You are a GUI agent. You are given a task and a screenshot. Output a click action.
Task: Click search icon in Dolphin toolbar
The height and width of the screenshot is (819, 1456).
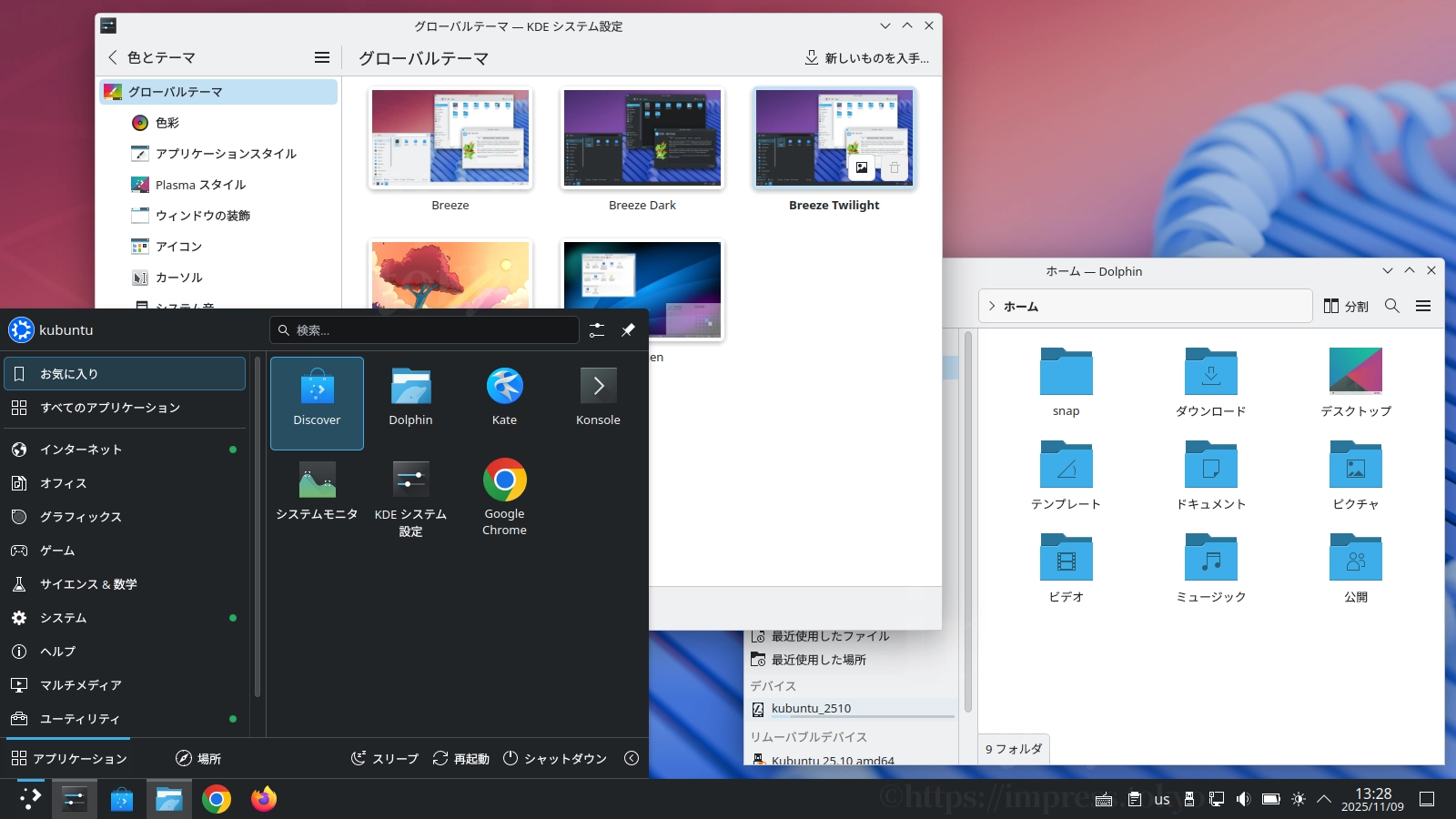pos(1392,307)
